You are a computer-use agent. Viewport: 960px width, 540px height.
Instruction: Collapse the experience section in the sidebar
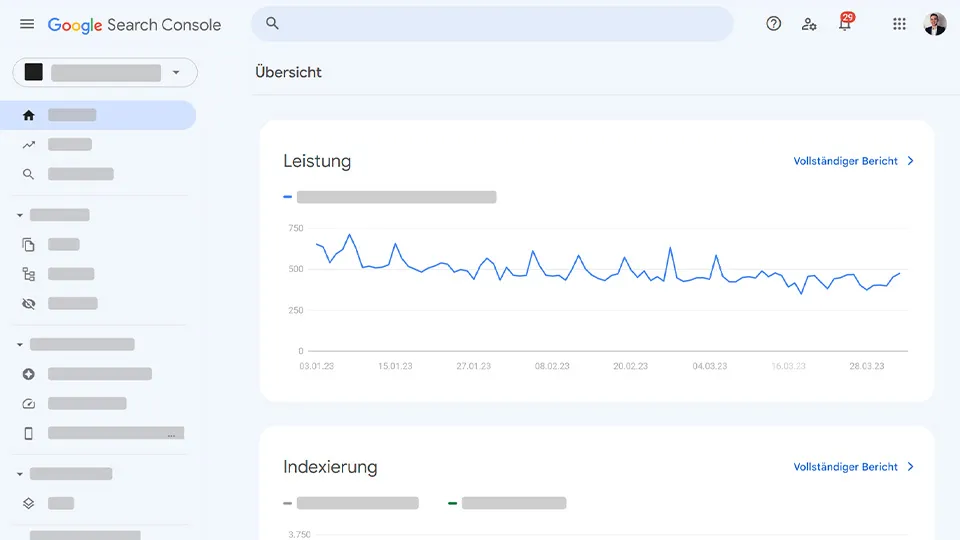[x=20, y=345]
